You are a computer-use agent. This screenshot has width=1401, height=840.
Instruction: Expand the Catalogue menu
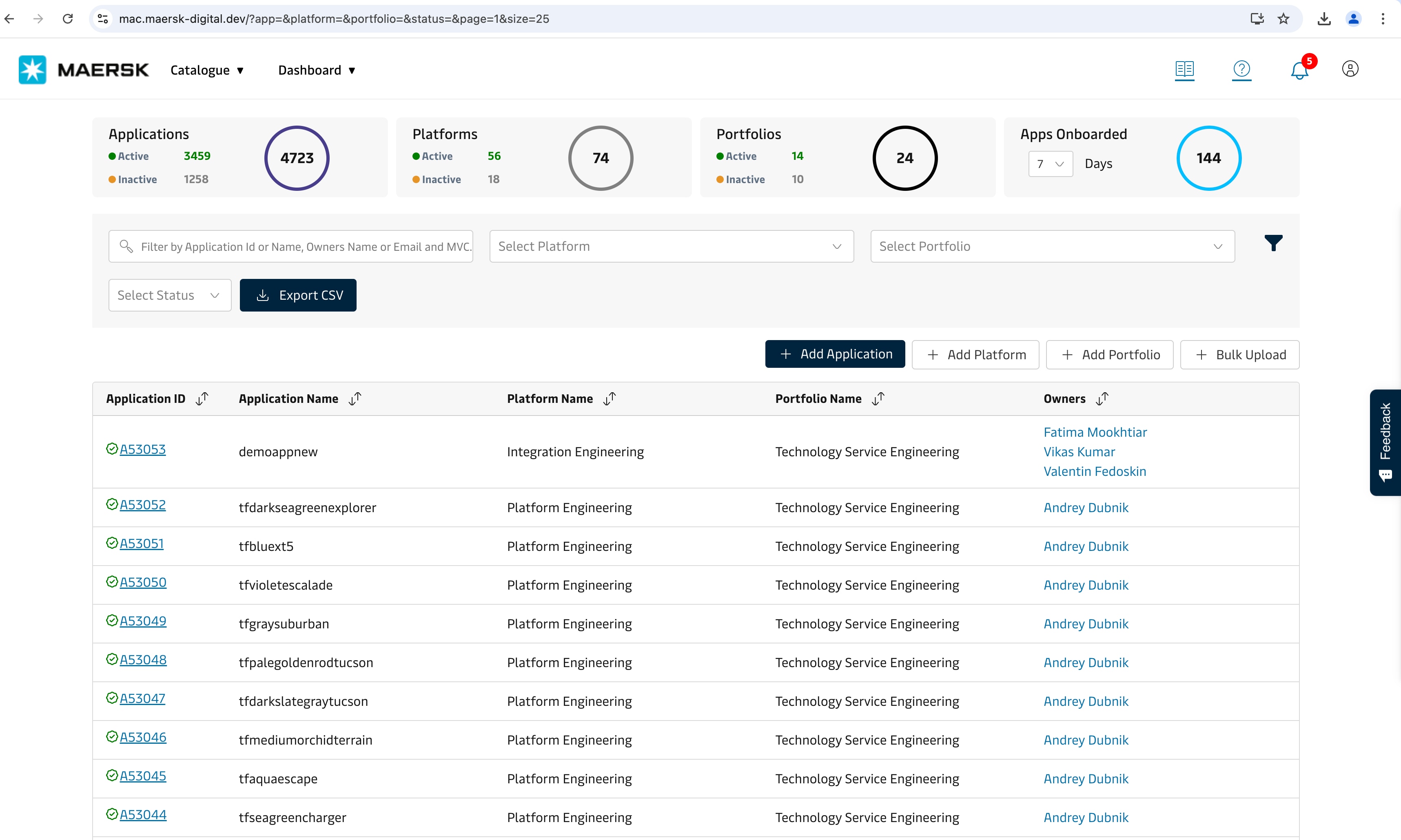point(207,70)
